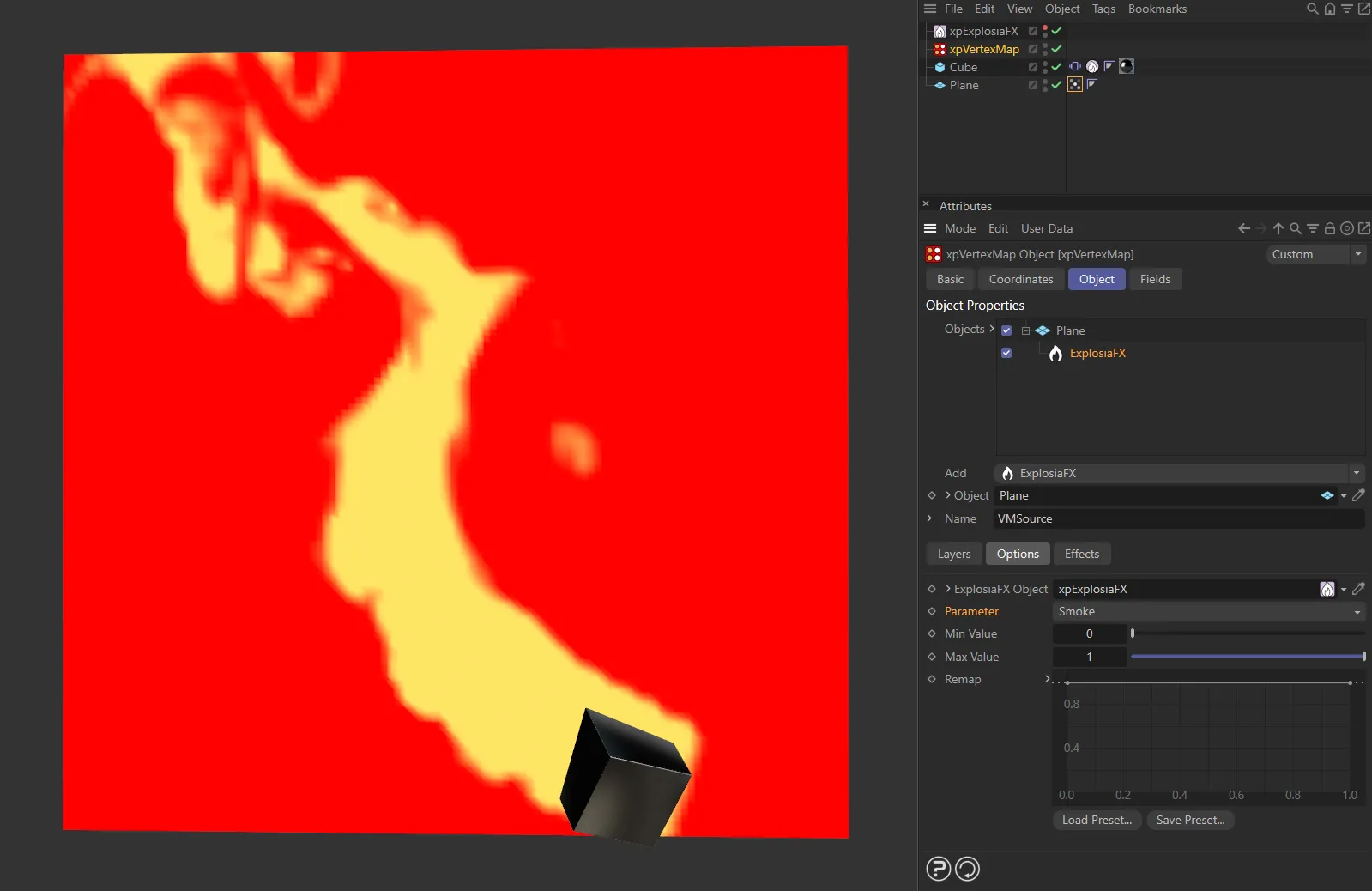Expand the Name parameter chevron
Image resolution: width=1372 pixels, height=891 pixels.
930,518
